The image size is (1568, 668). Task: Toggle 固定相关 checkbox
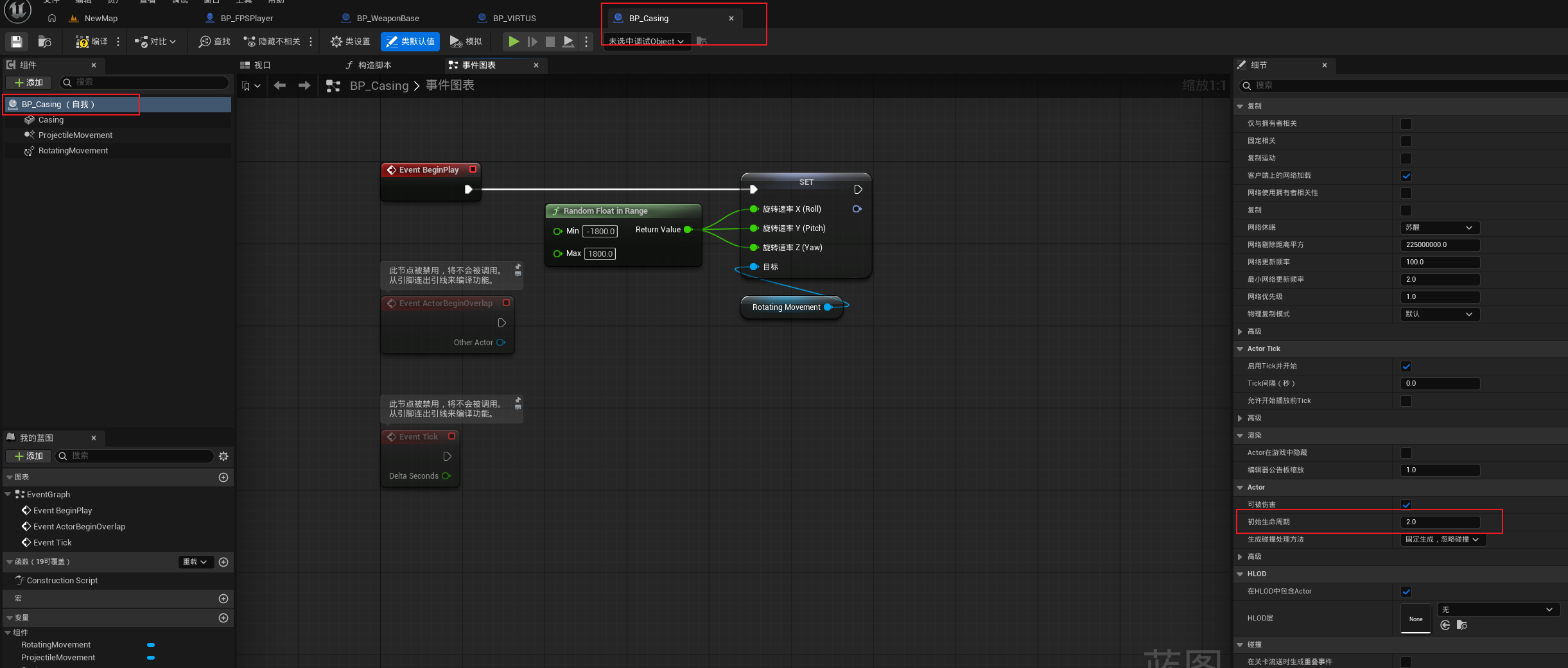pos(1406,141)
